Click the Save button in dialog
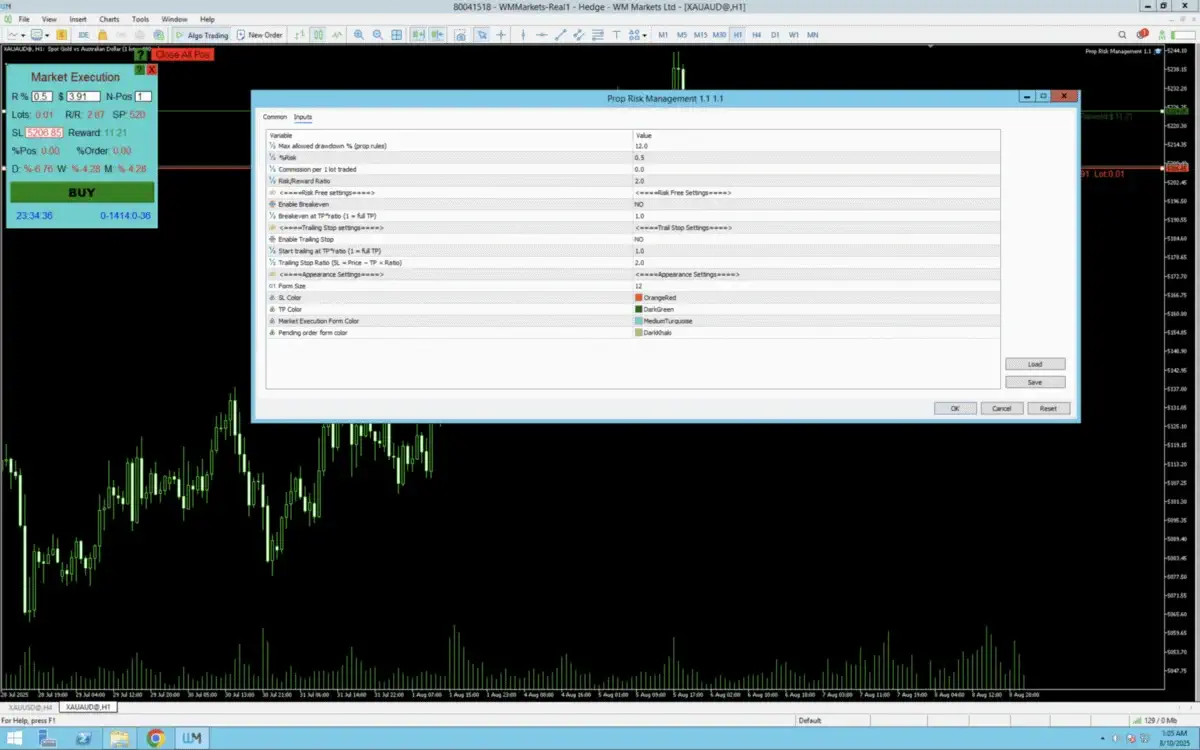The height and width of the screenshot is (750, 1200). [x=1035, y=382]
